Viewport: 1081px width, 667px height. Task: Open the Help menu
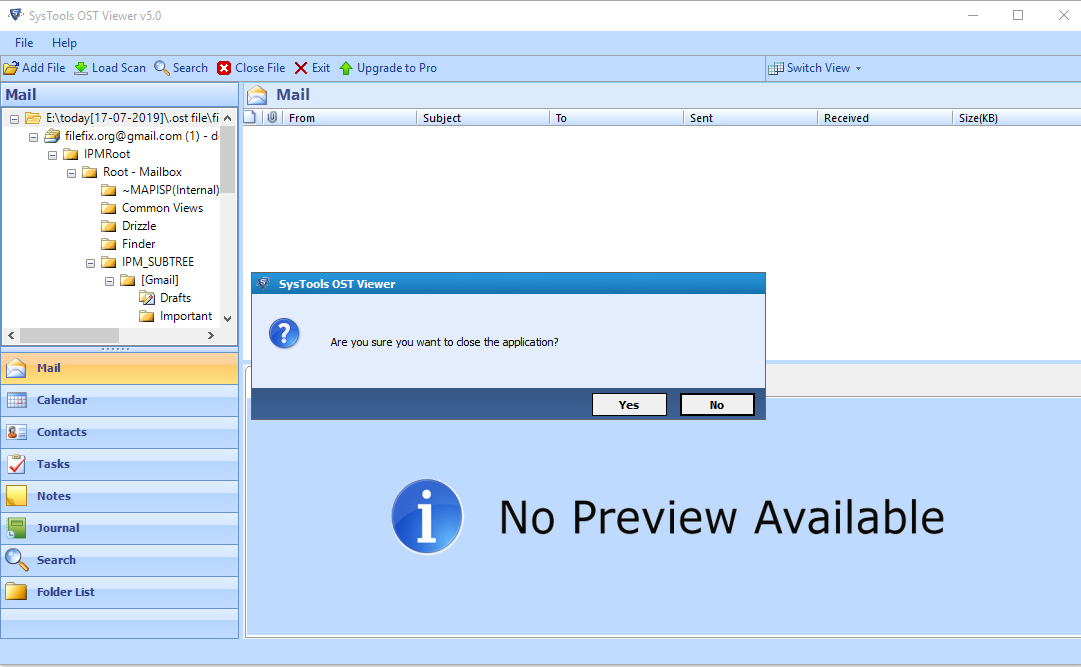[x=64, y=43]
